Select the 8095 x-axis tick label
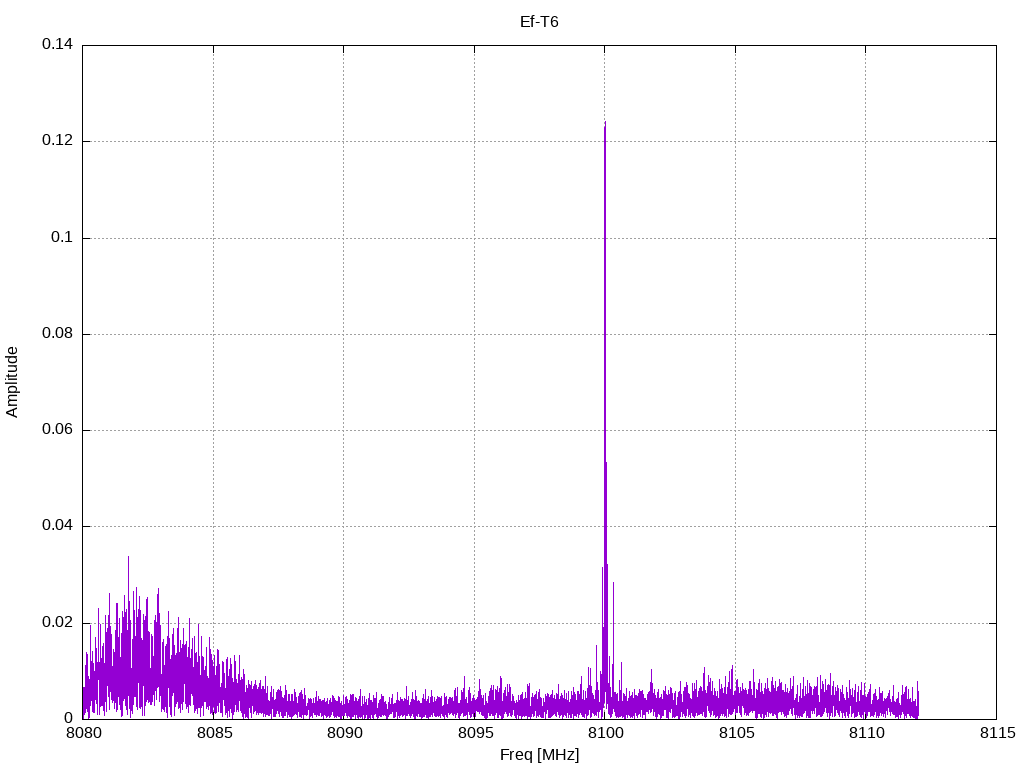The image size is (1024, 768). (474, 734)
